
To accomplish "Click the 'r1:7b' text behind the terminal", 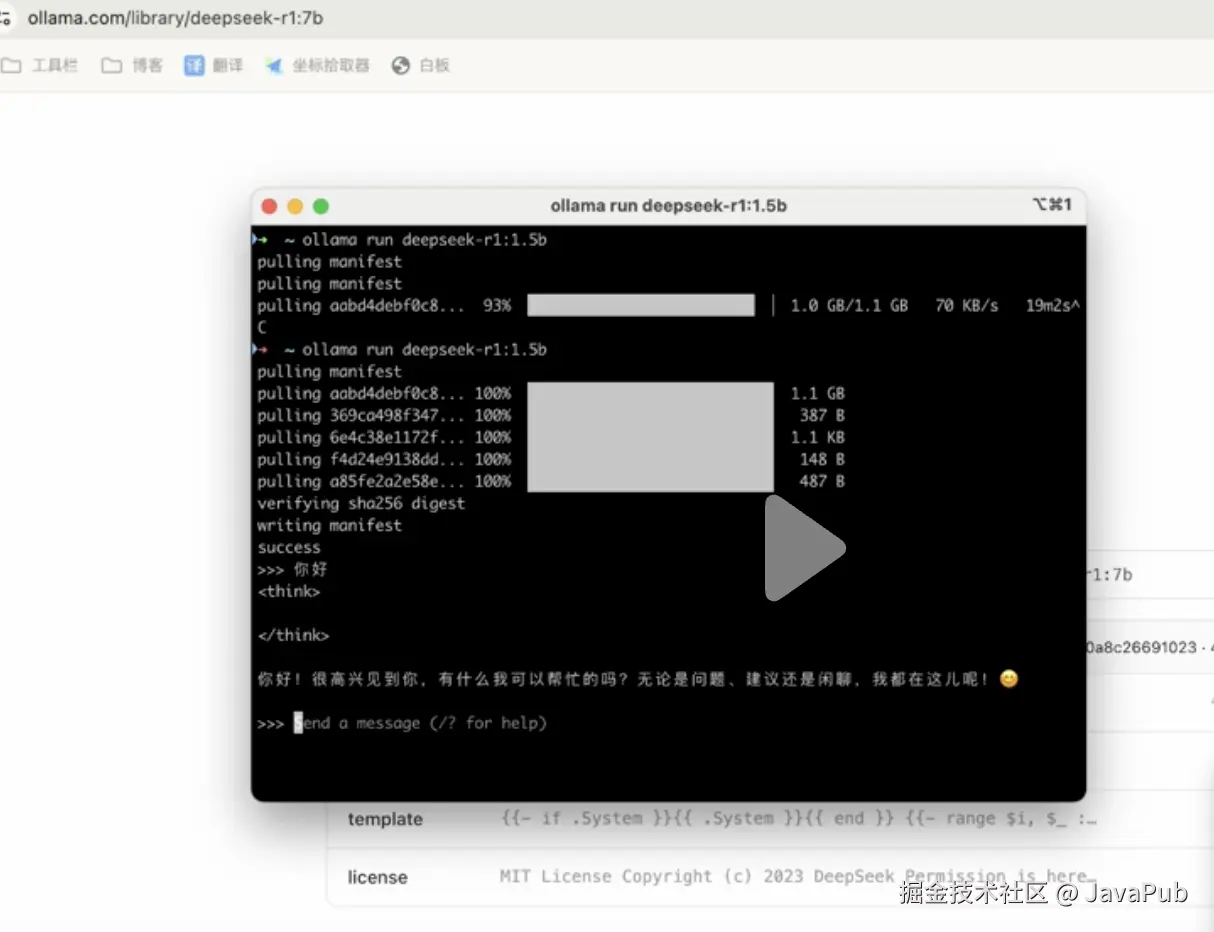I will coord(1109,575).
